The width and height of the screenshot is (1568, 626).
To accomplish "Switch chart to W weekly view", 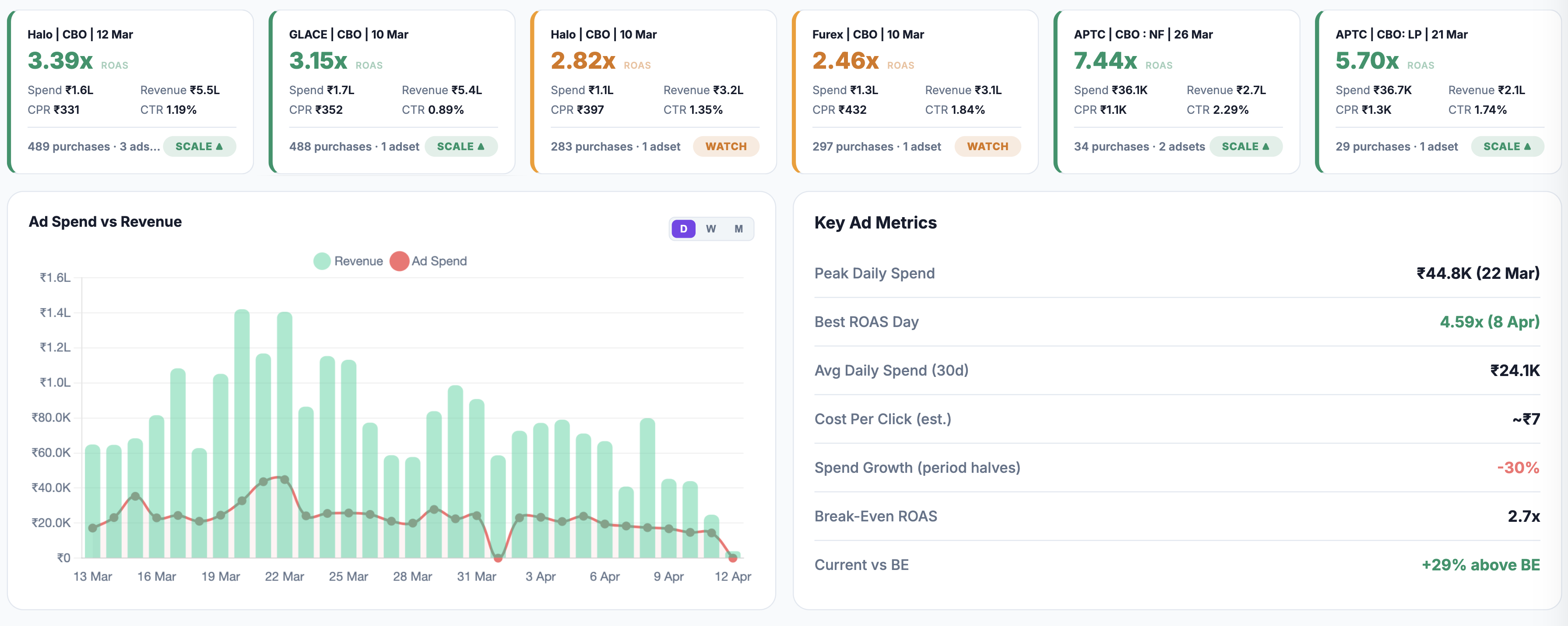I will click(711, 229).
